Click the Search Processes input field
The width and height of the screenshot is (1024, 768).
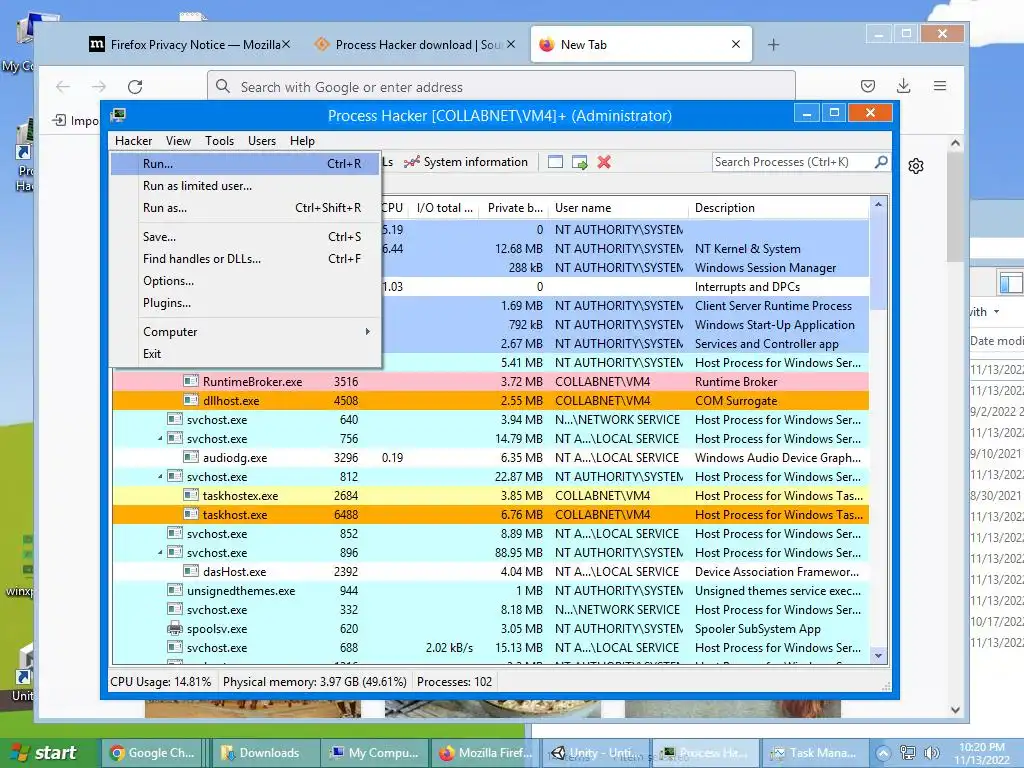click(793, 162)
